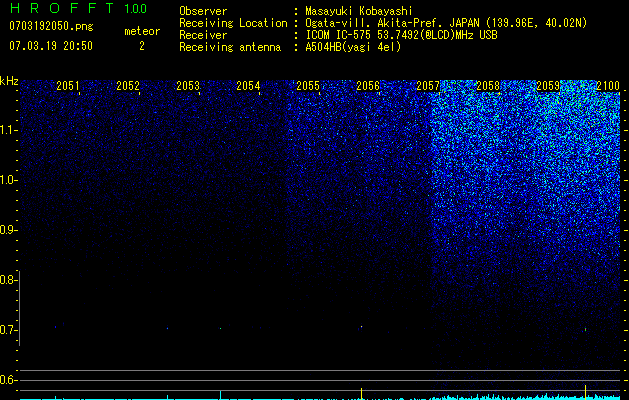The width and height of the screenshot is (629, 400).
Task: Click the 0.9 frequency axis label
Action: (x=7, y=230)
